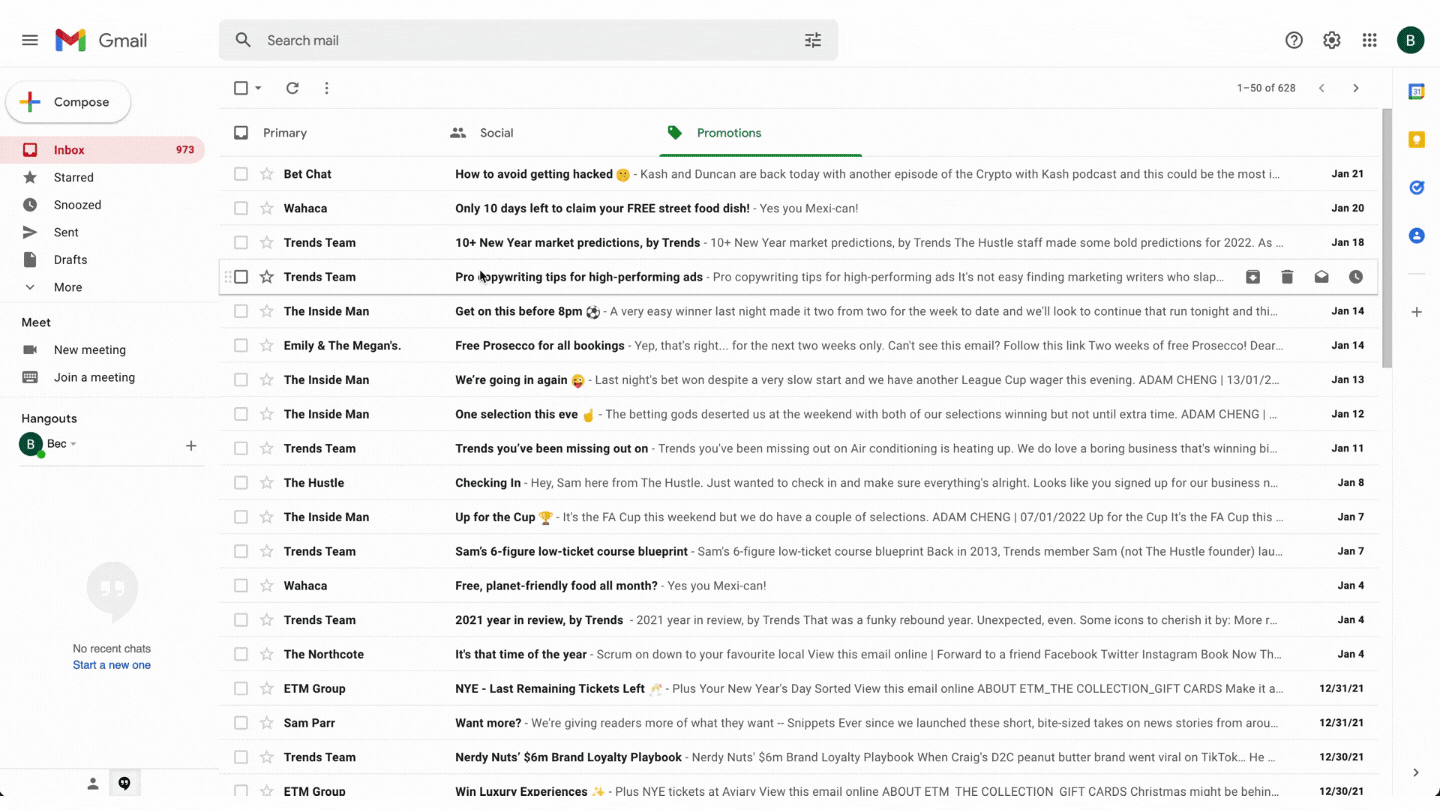Star the Pro copywriting tips email
The image size is (1440, 810).
click(x=267, y=277)
